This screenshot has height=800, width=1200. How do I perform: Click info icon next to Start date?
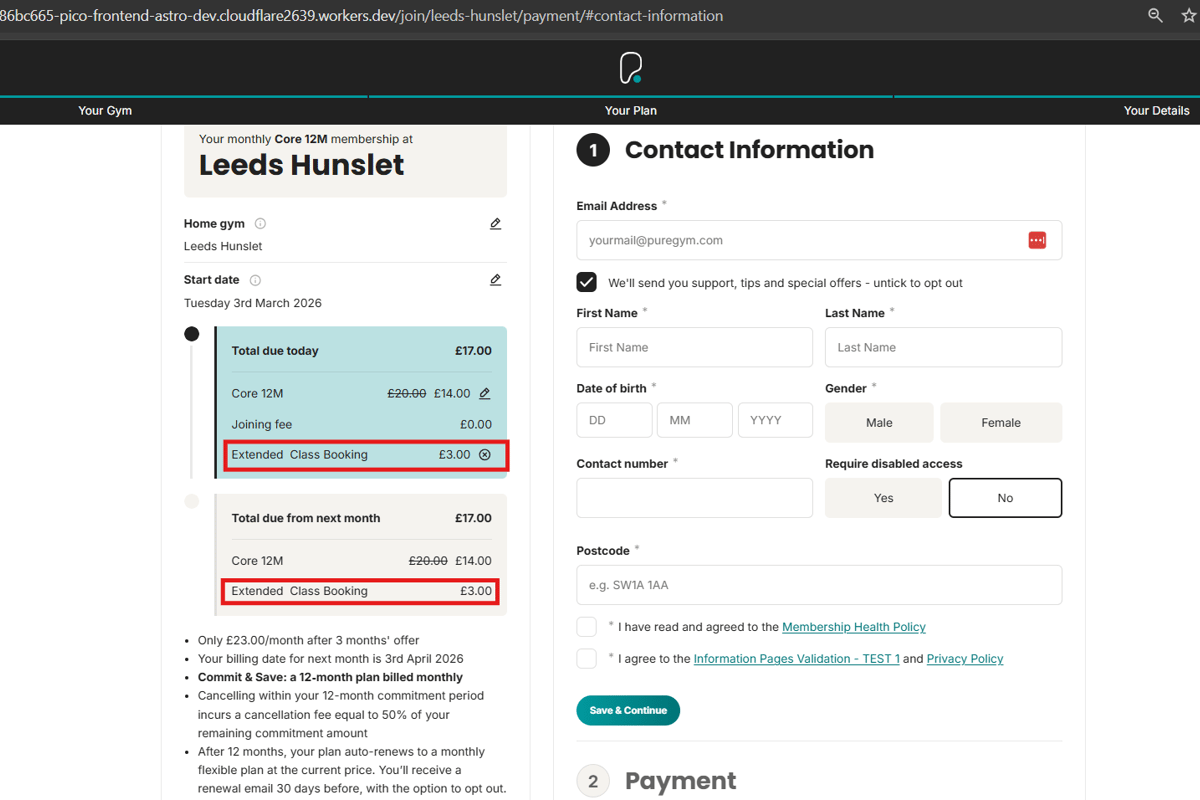255,280
